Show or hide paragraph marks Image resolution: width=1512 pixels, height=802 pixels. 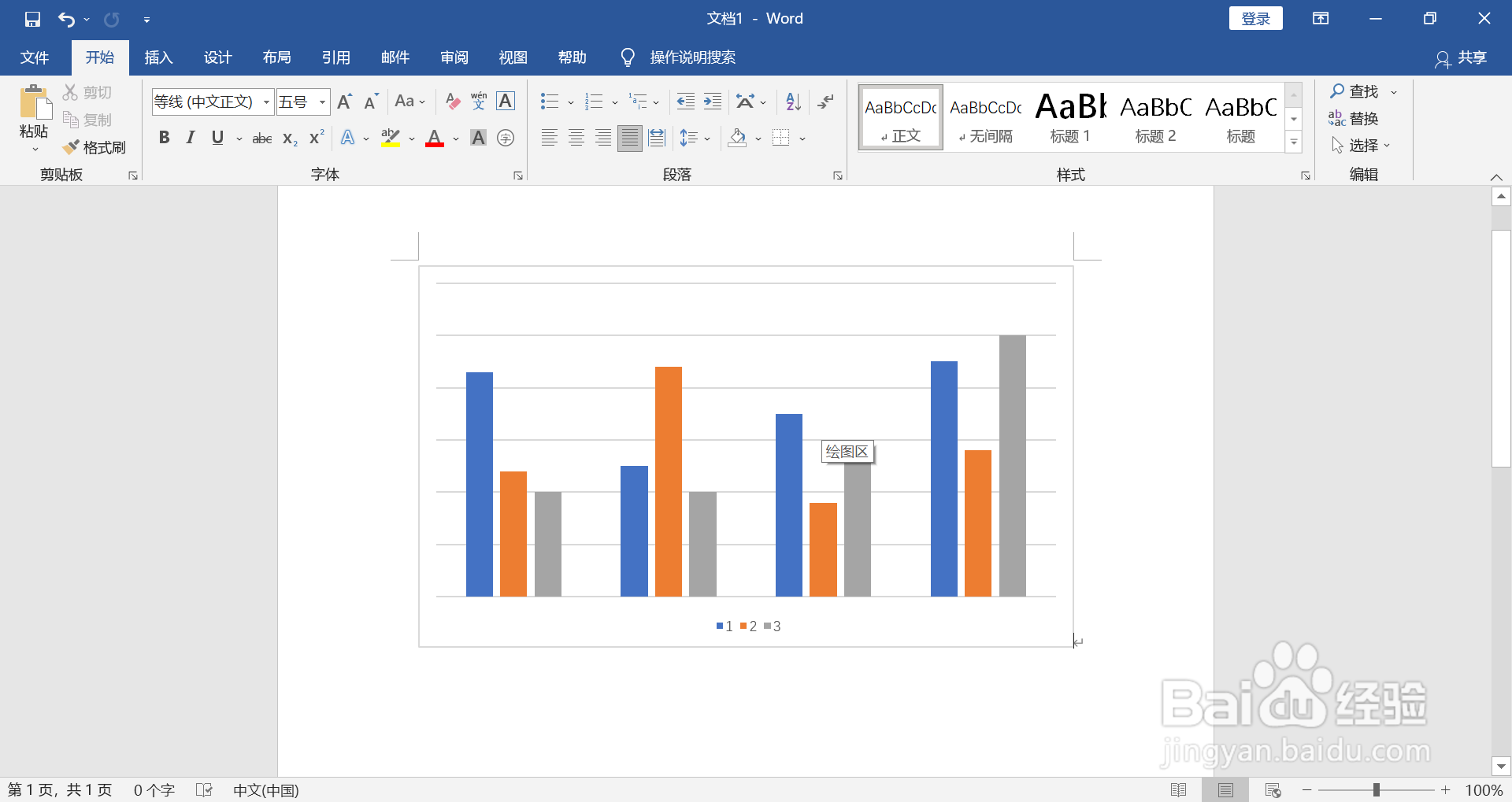(825, 102)
